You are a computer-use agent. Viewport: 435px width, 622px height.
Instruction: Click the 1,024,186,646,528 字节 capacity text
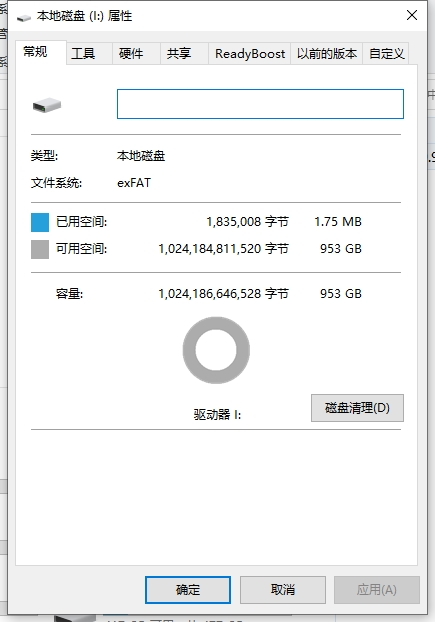(224, 294)
